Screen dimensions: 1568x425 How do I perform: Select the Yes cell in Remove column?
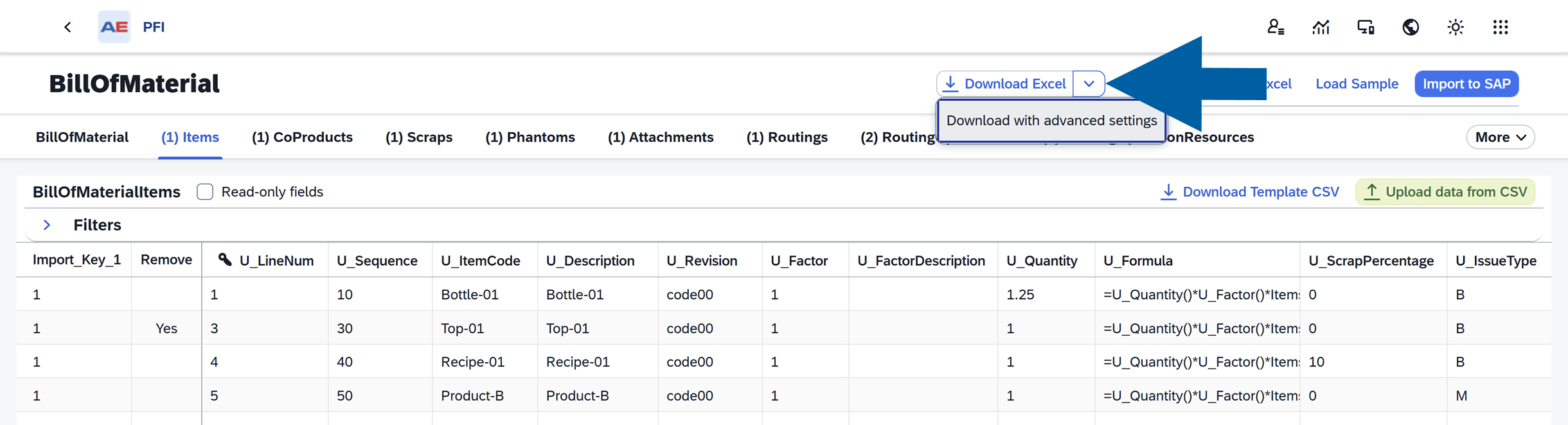click(x=166, y=329)
